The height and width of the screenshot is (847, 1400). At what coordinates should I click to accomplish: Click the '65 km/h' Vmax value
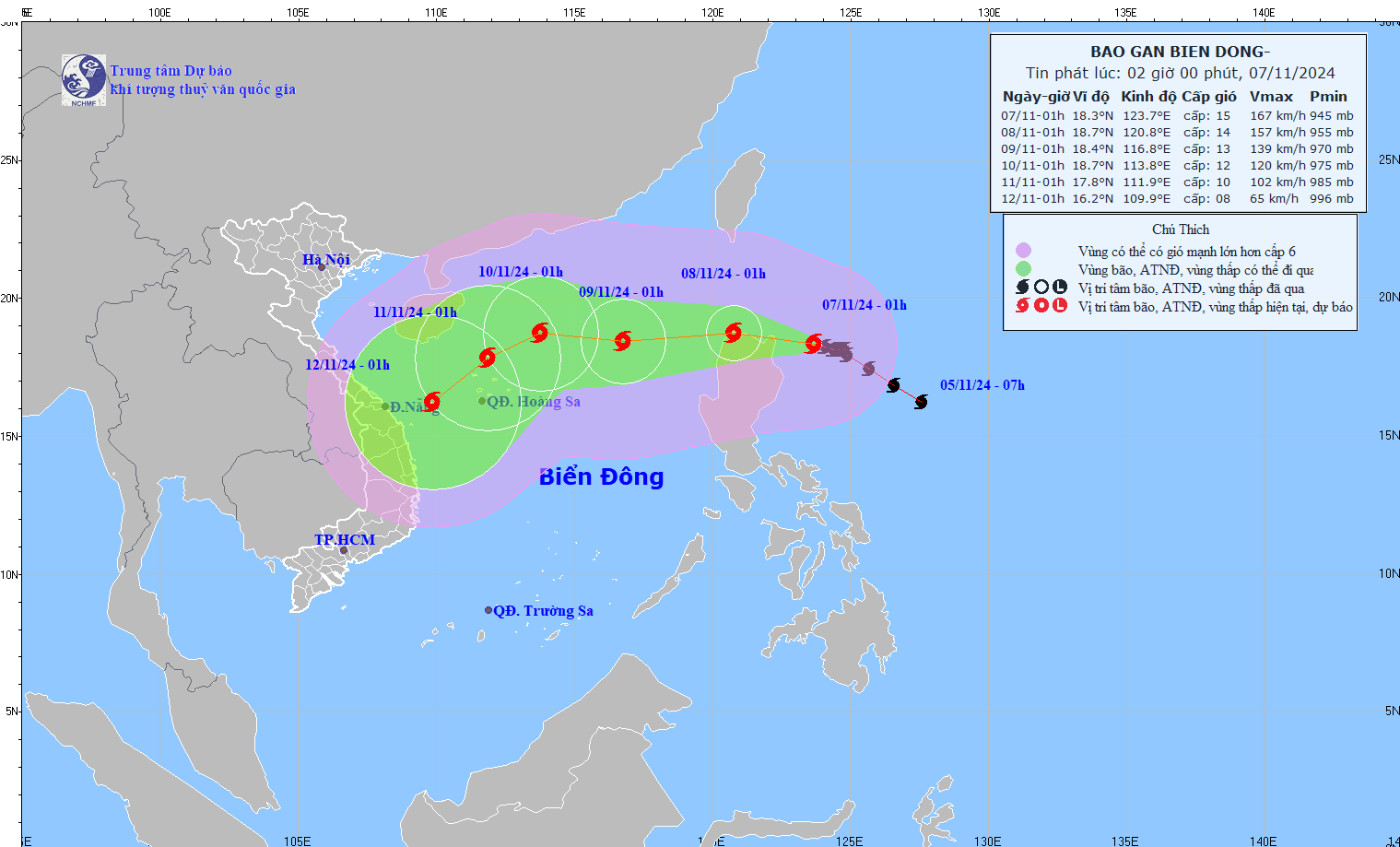tap(1274, 199)
